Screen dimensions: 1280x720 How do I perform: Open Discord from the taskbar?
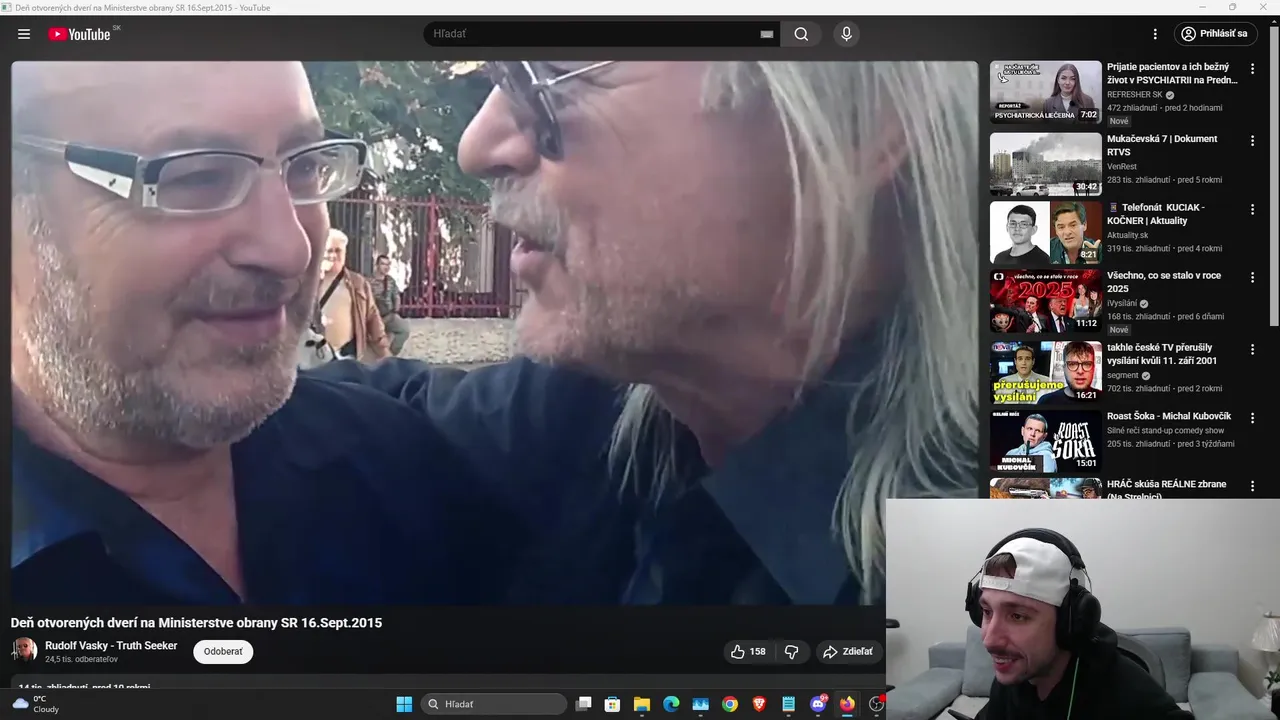pyautogui.click(x=818, y=704)
